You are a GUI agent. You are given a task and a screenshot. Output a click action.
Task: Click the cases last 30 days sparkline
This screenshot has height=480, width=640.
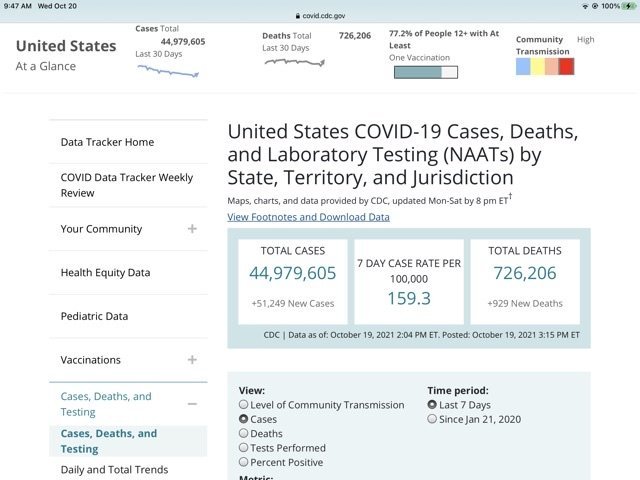pos(167,70)
